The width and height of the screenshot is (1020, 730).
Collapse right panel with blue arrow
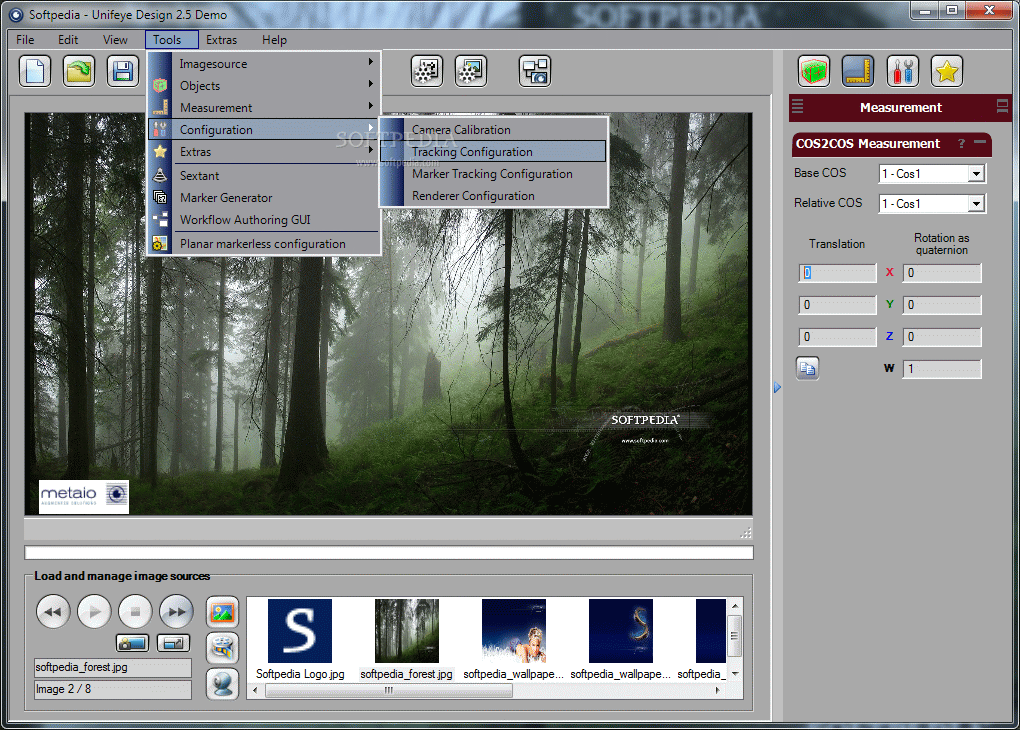pyautogui.click(x=777, y=388)
